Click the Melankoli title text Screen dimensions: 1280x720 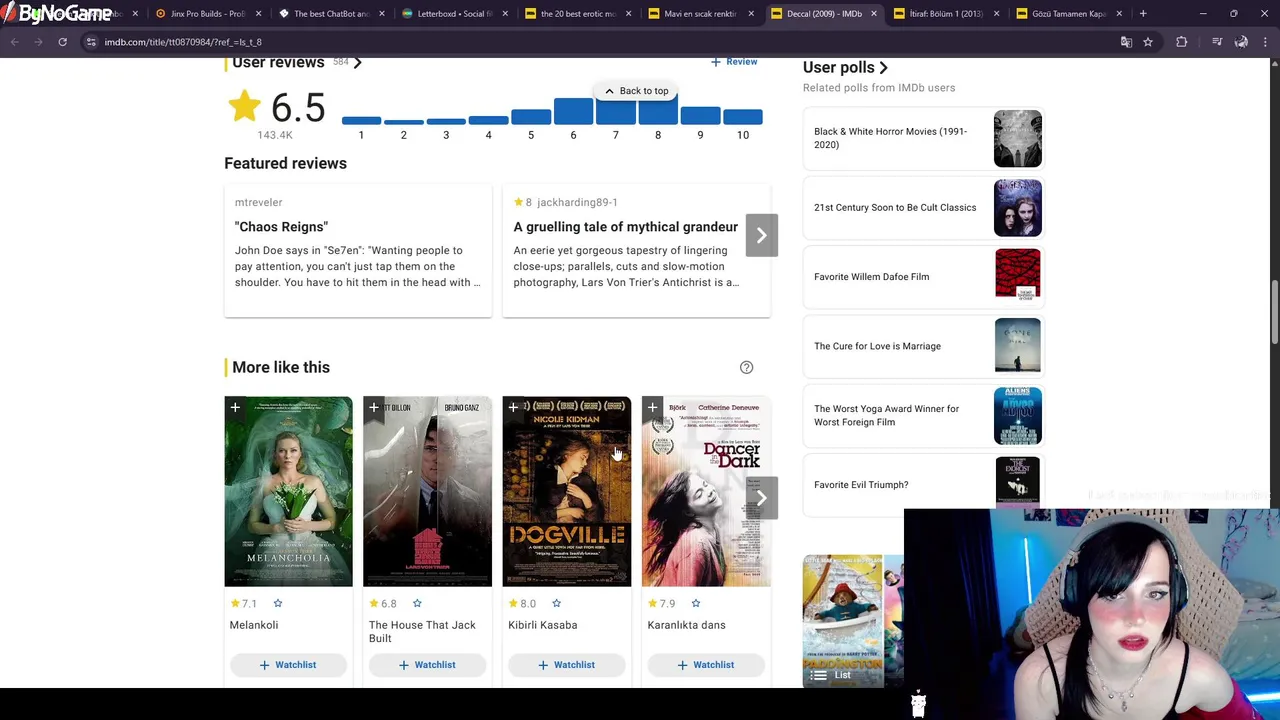click(x=254, y=625)
